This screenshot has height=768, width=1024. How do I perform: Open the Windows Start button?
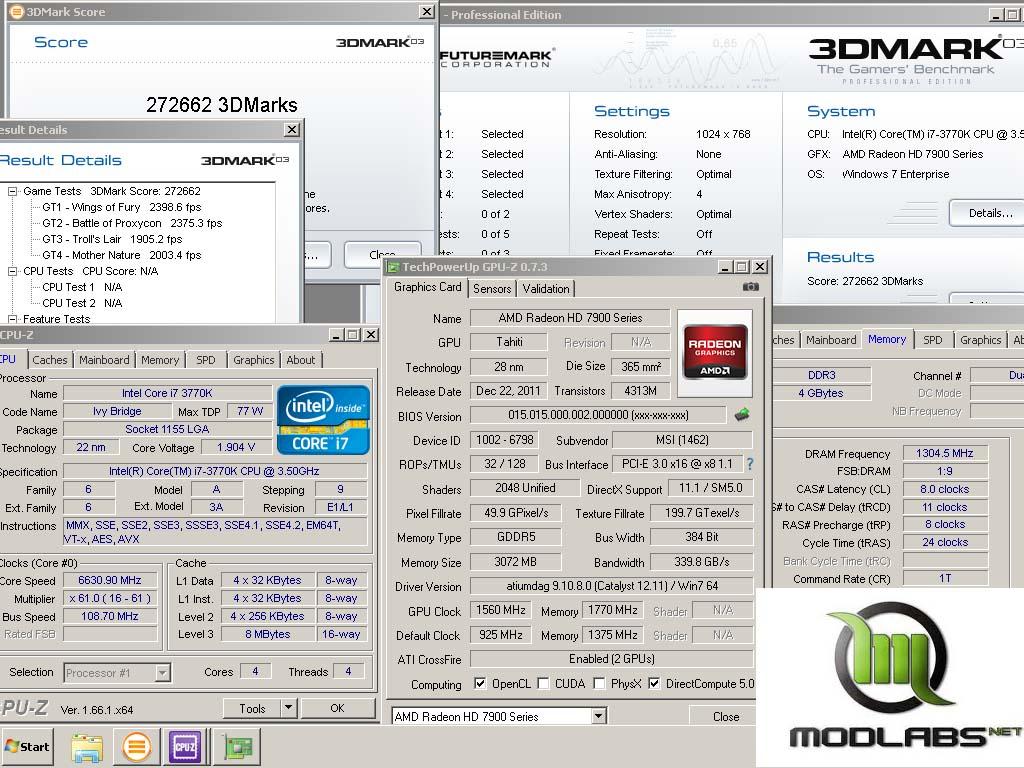[27, 746]
